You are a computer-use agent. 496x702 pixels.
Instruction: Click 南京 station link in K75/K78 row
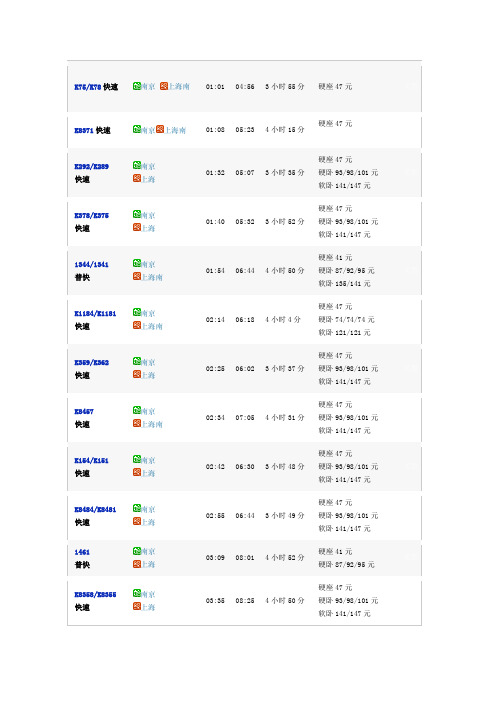point(148,86)
